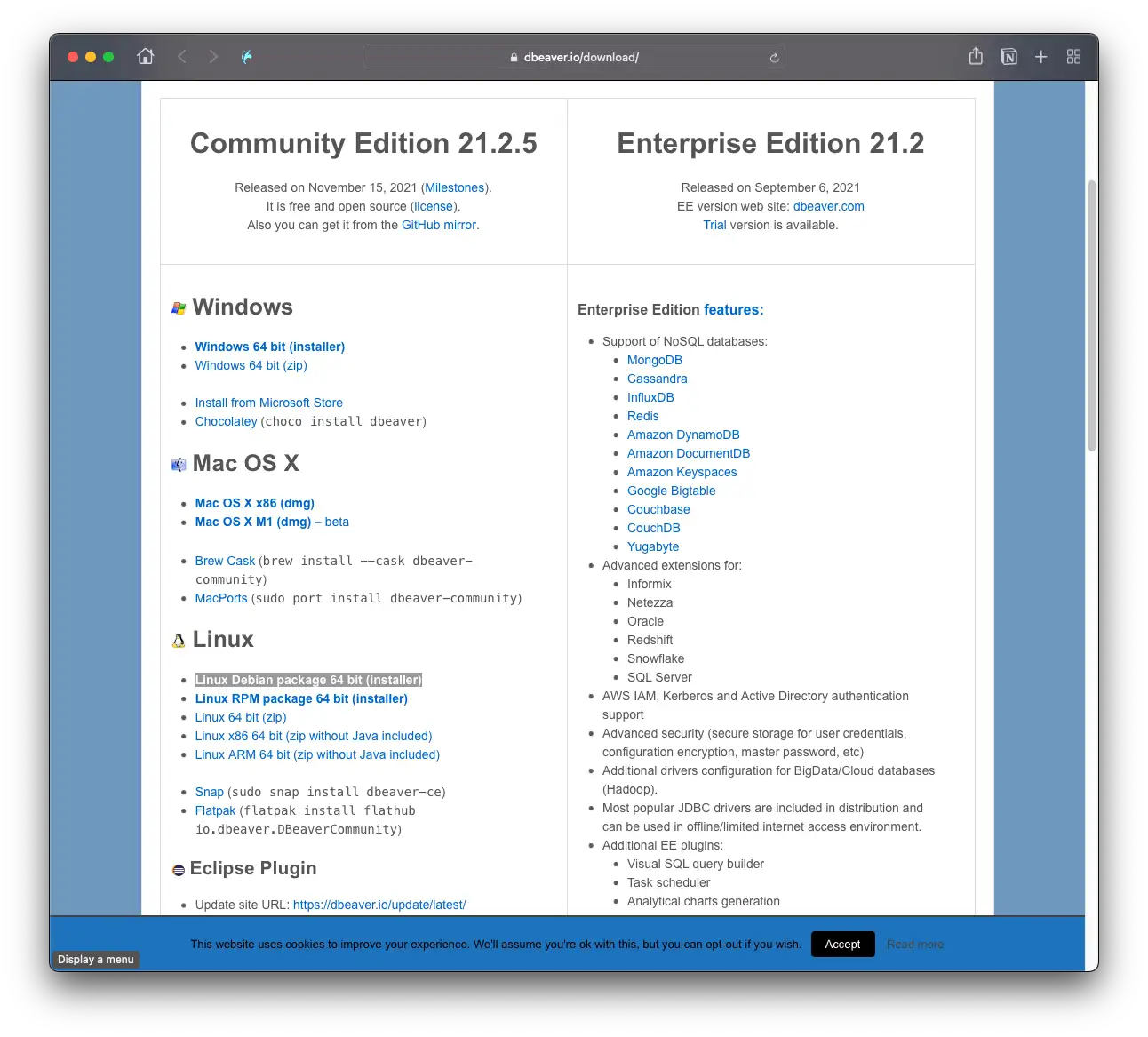This screenshot has width=1148, height=1037.
Task: Click the 'Analytical charts generation' list item
Action: (x=704, y=901)
